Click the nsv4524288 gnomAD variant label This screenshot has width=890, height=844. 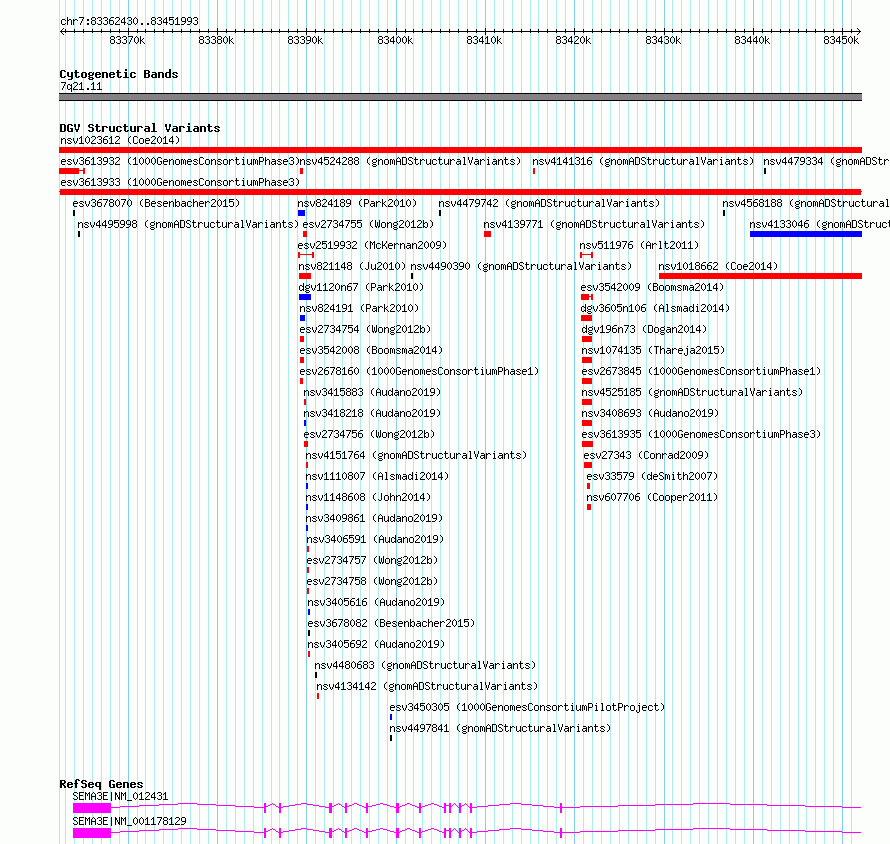coord(410,161)
